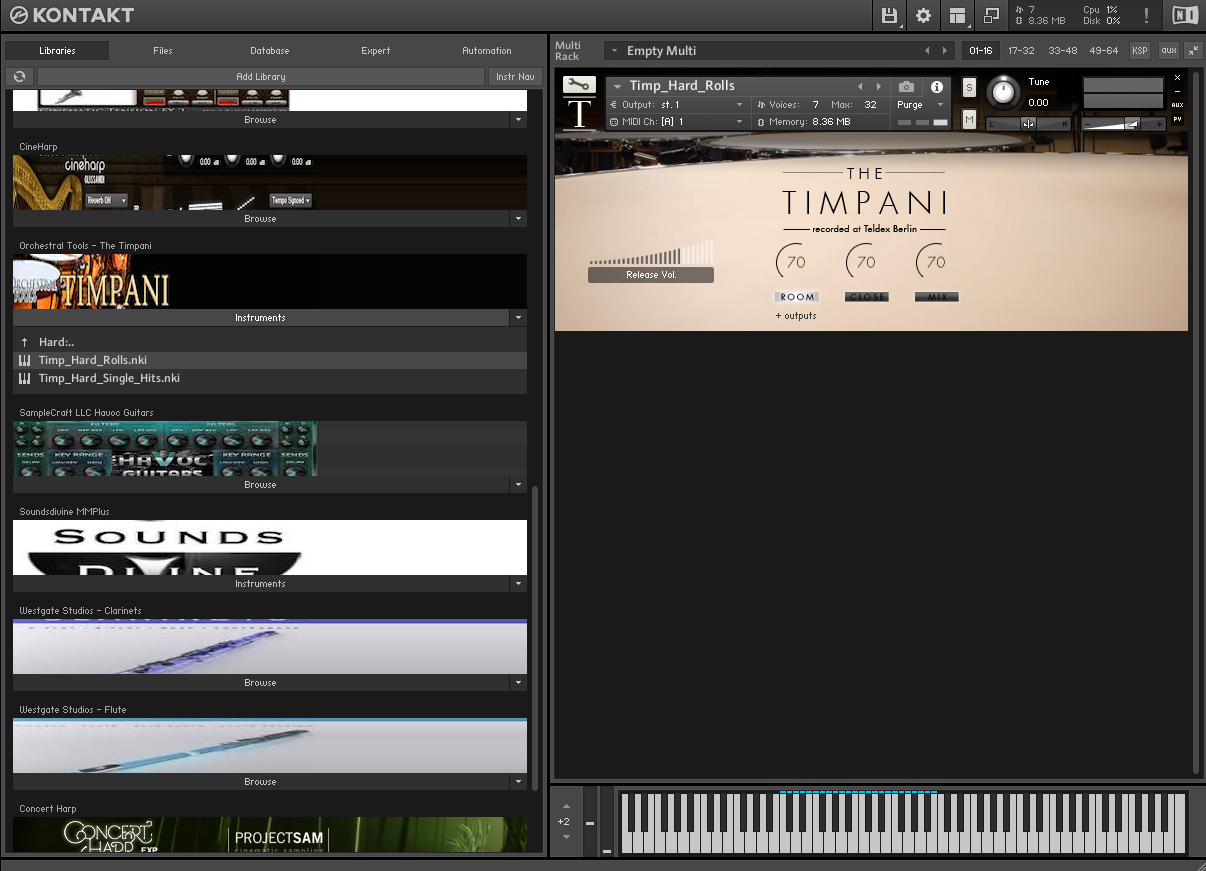
Task: Click the Max voices value 32
Action: (870, 104)
